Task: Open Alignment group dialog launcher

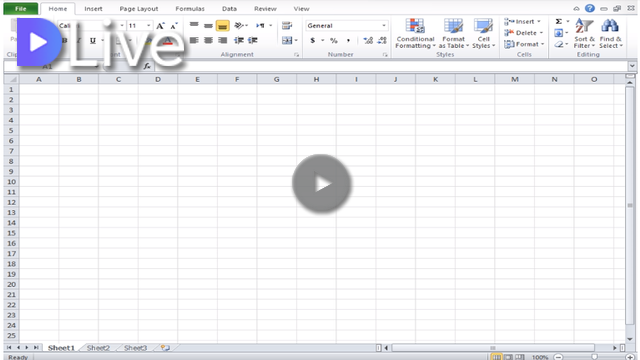Action: [x=297, y=55]
